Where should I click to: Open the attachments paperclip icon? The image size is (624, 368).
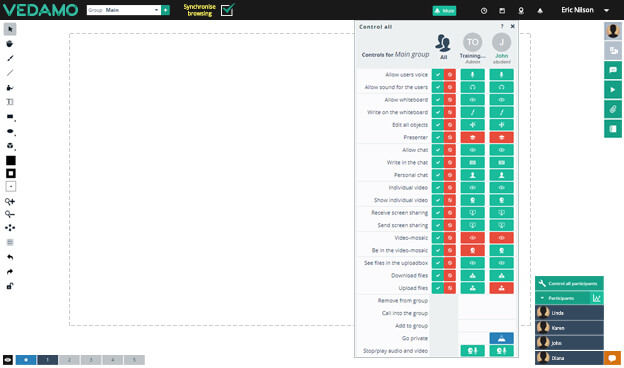(613, 109)
